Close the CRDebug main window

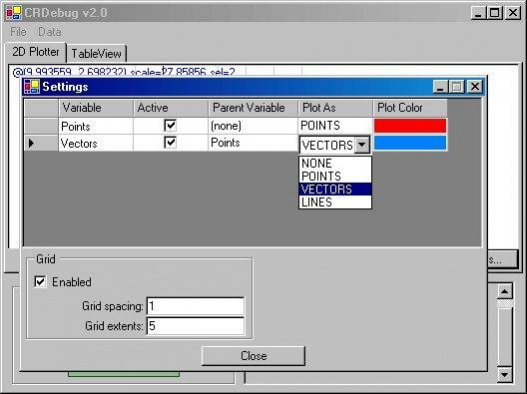click(513, 13)
